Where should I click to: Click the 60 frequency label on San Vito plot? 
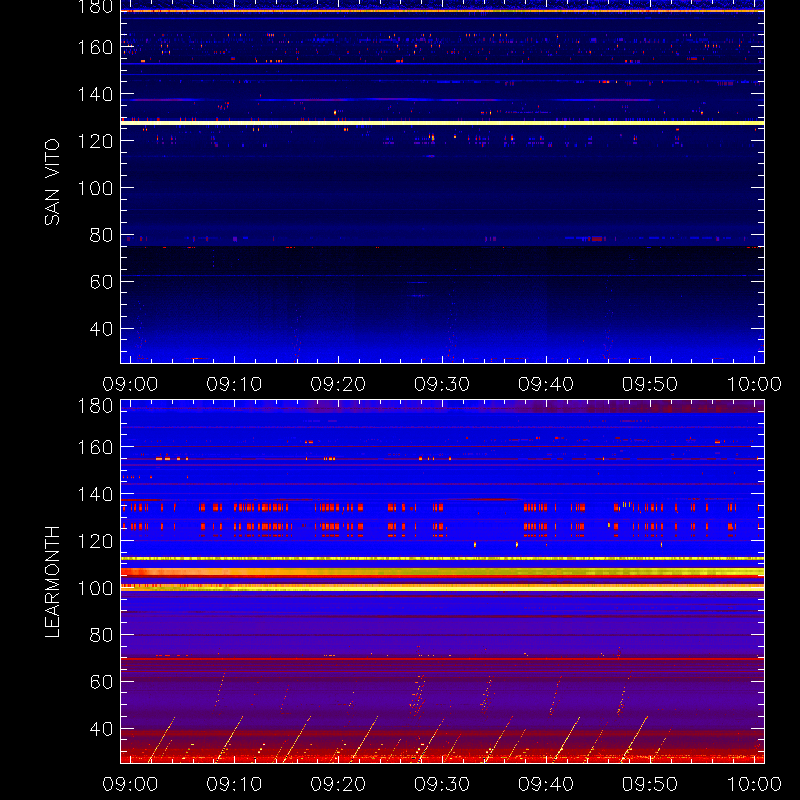101,282
